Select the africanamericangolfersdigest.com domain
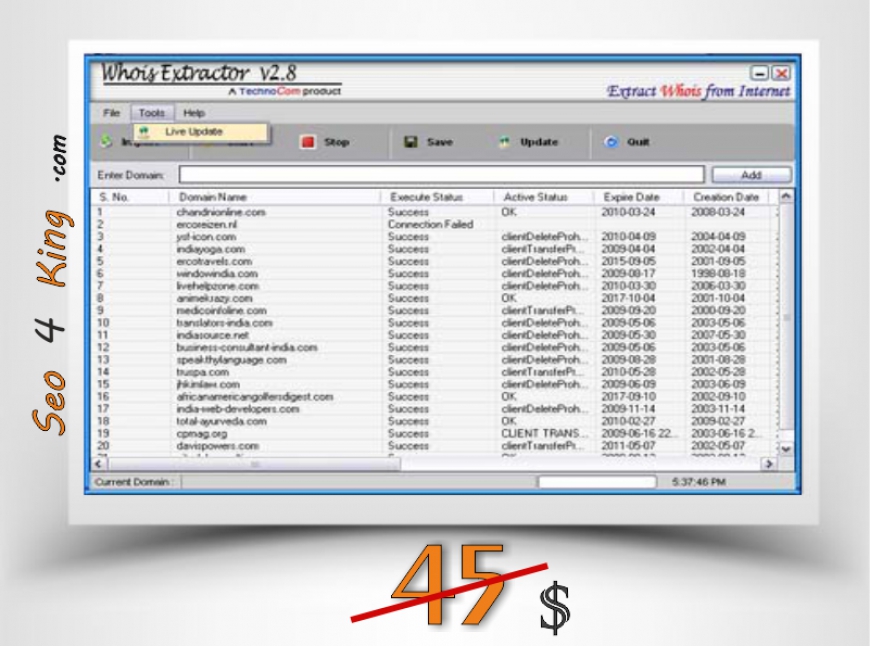Image resolution: width=870 pixels, height=646 pixels. click(x=255, y=397)
